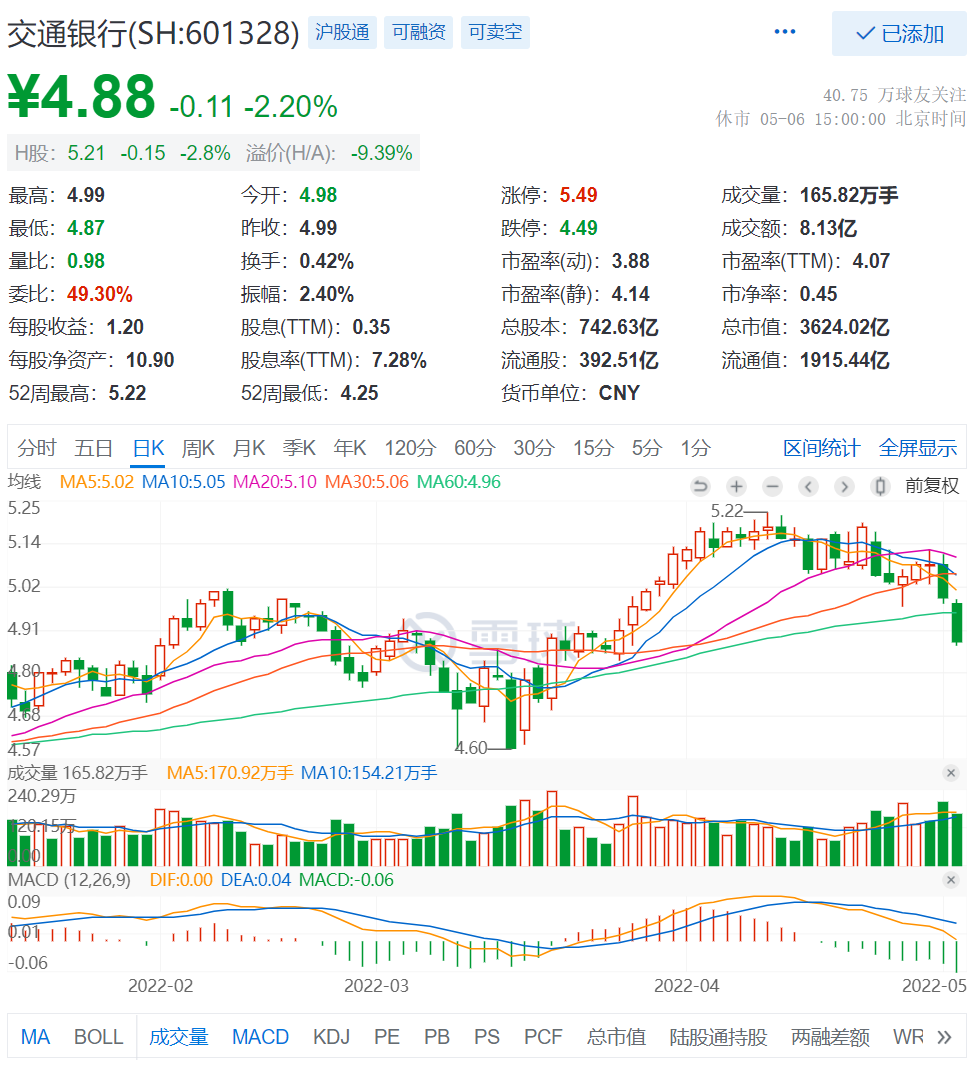Viewport: 978px width, 1066px height.
Task: Select the 月K chart tab
Action: [x=249, y=448]
